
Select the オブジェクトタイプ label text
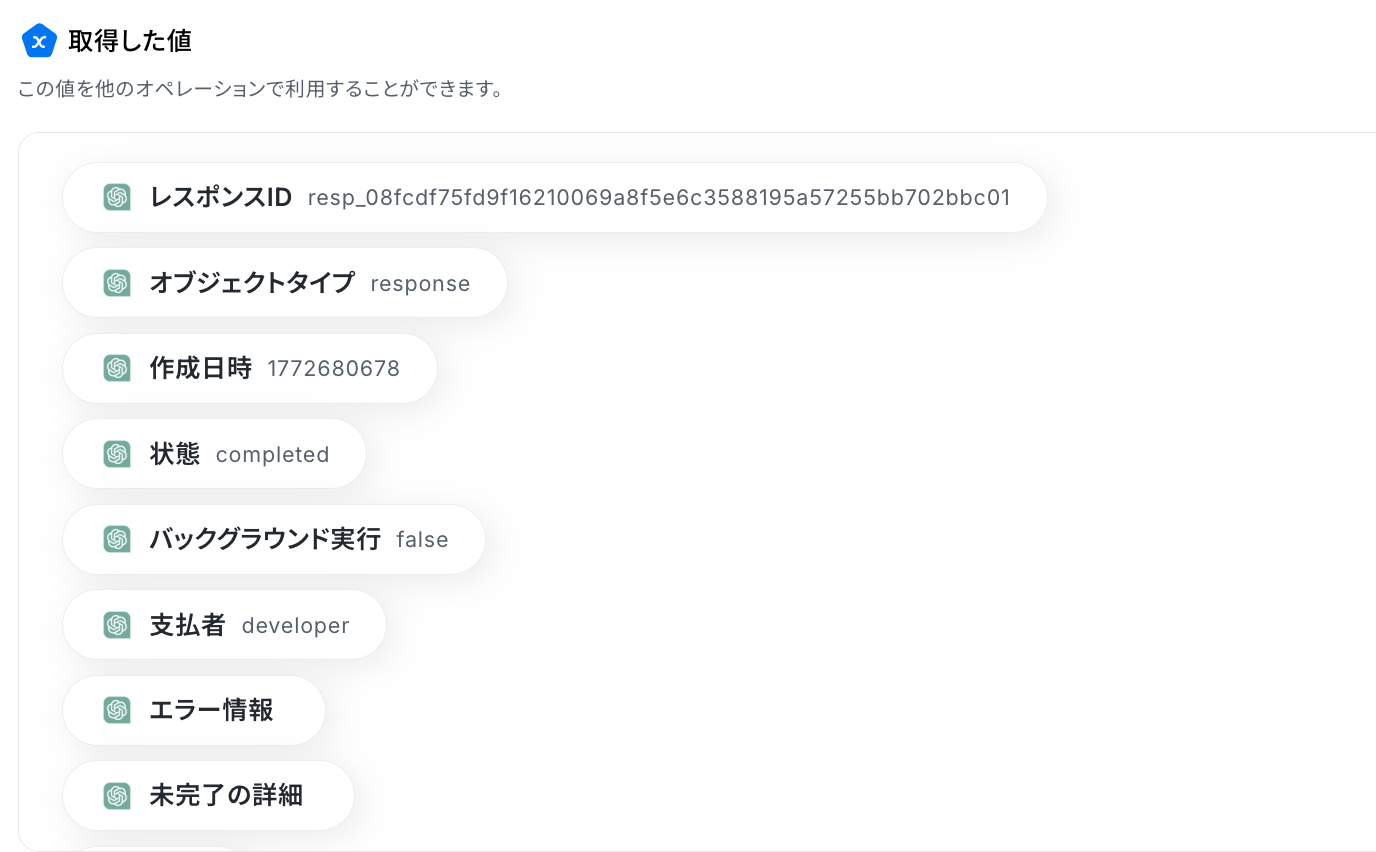point(252,283)
